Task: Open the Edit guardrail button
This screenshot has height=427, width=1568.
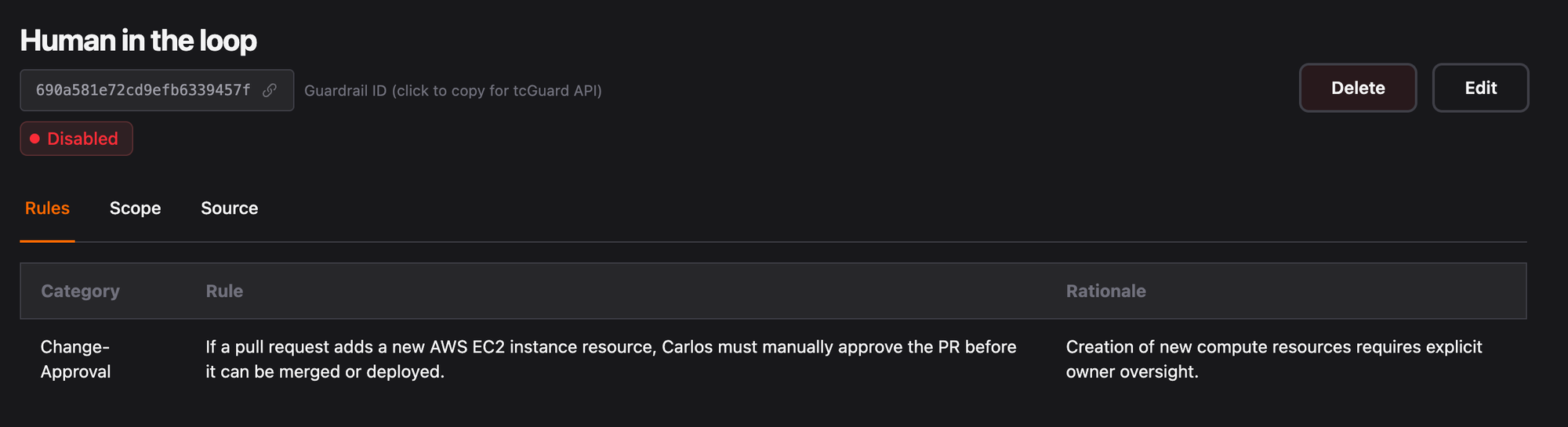Action: [1480, 88]
